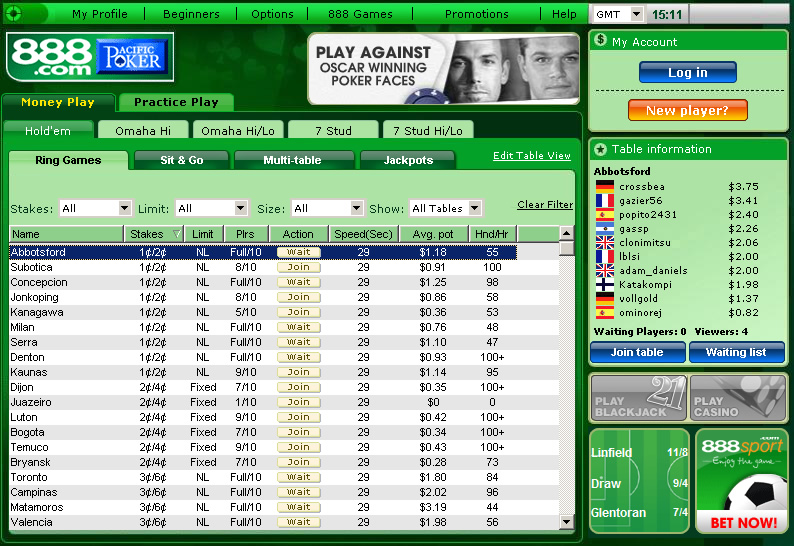Click the 888.com Pacific Poker logo
794x546 pixels.
point(90,57)
